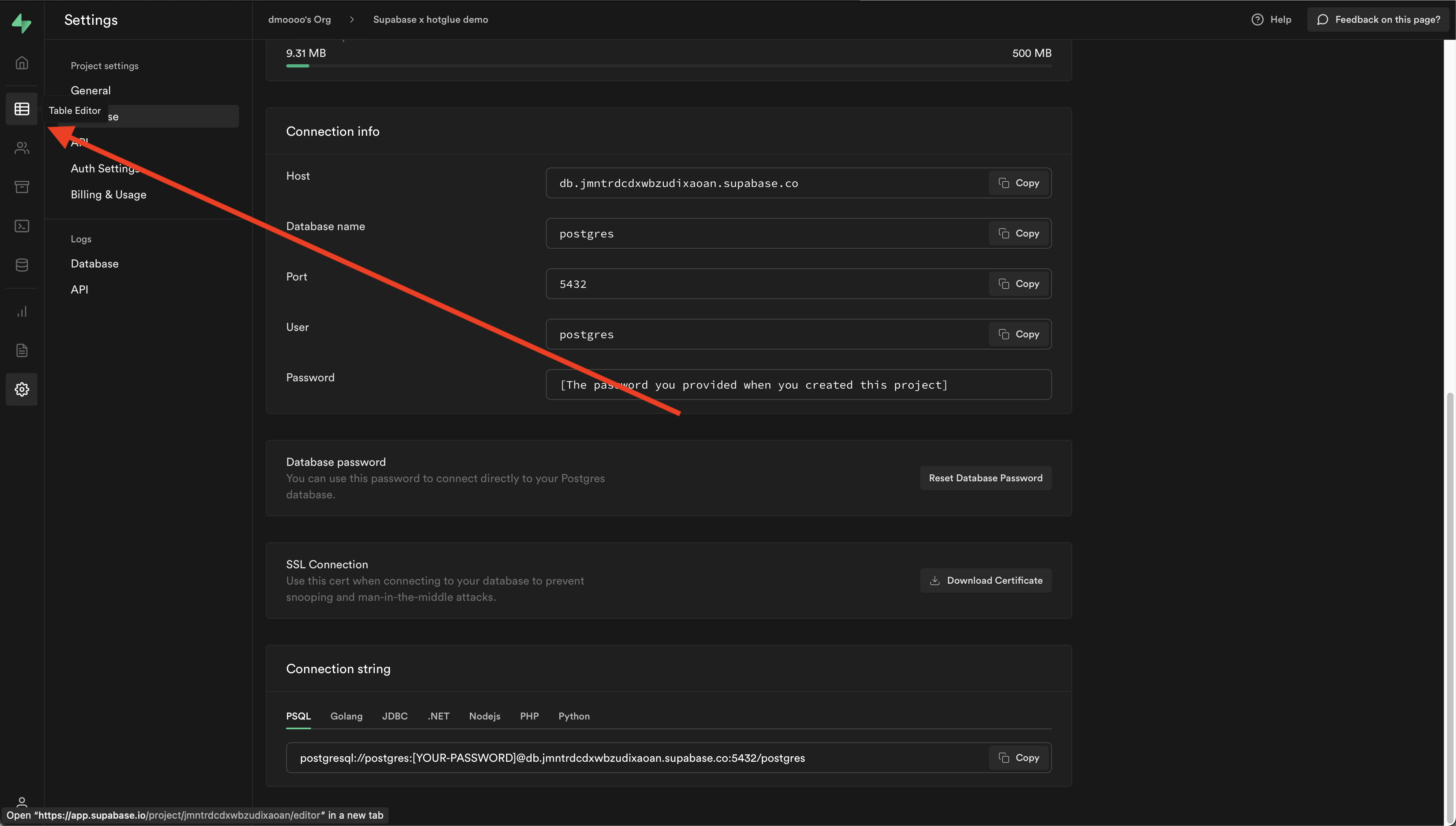This screenshot has width=1456, height=826.
Task: Click the 500 MB limit value
Action: (1032, 53)
